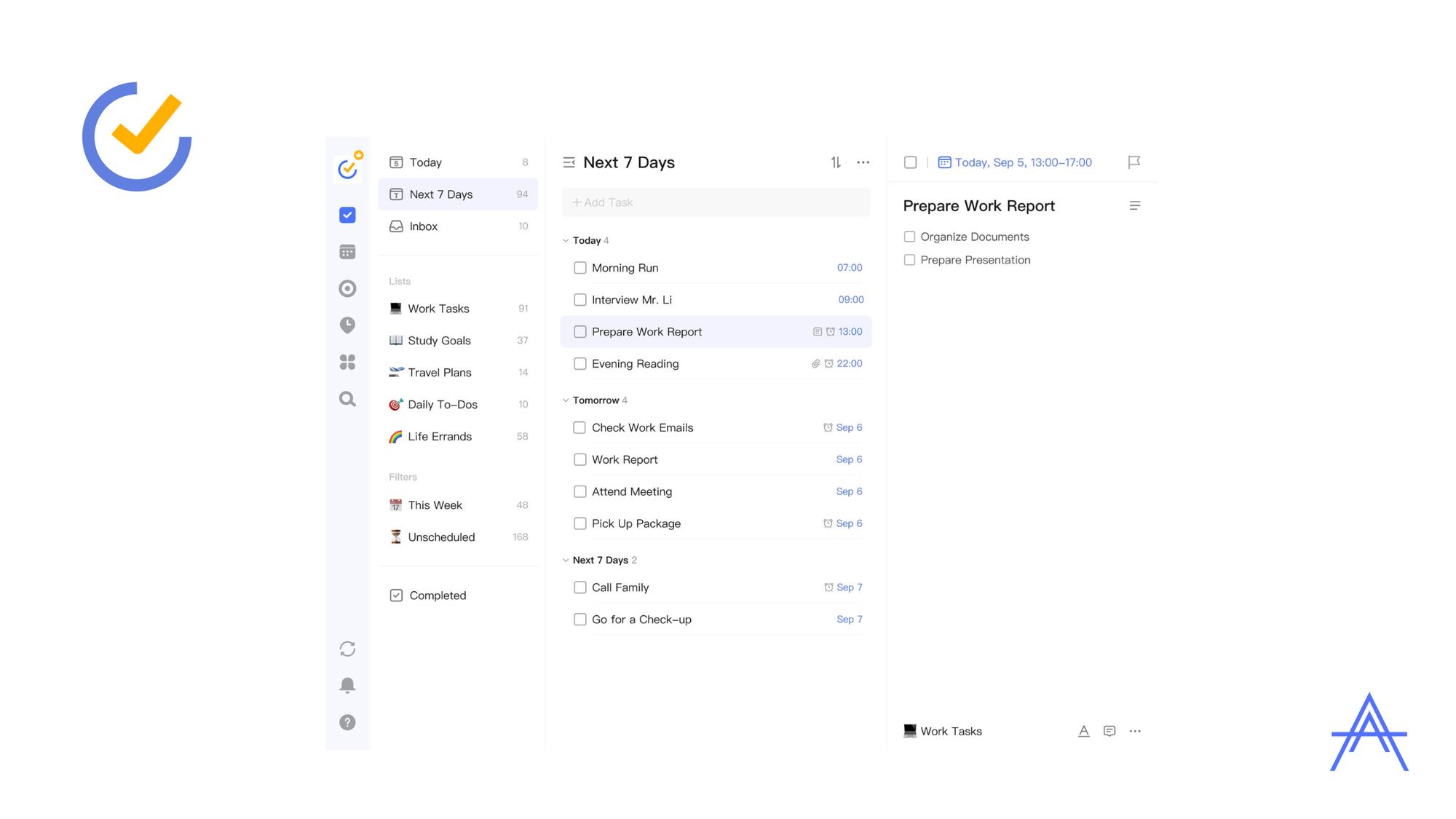Screen dimensions: 1456x819
Task: Open the Search magnifier sidebar icon
Action: click(347, 399)
